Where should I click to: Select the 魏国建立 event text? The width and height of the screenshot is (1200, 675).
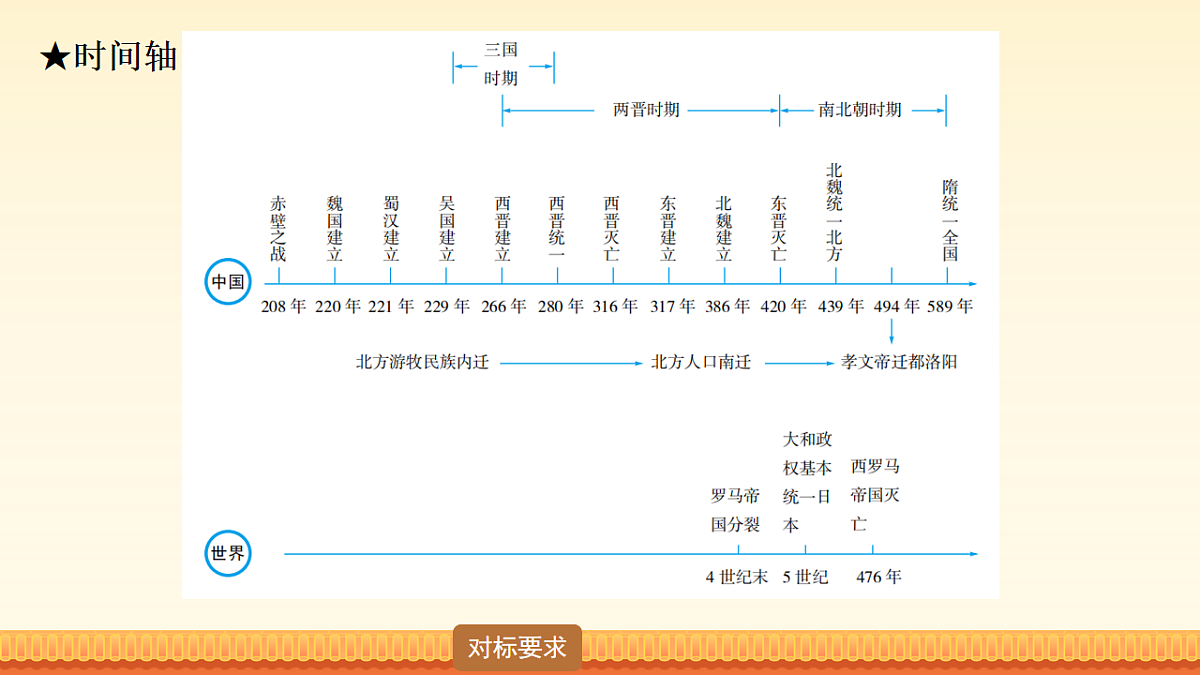click(x=335, y=229)
